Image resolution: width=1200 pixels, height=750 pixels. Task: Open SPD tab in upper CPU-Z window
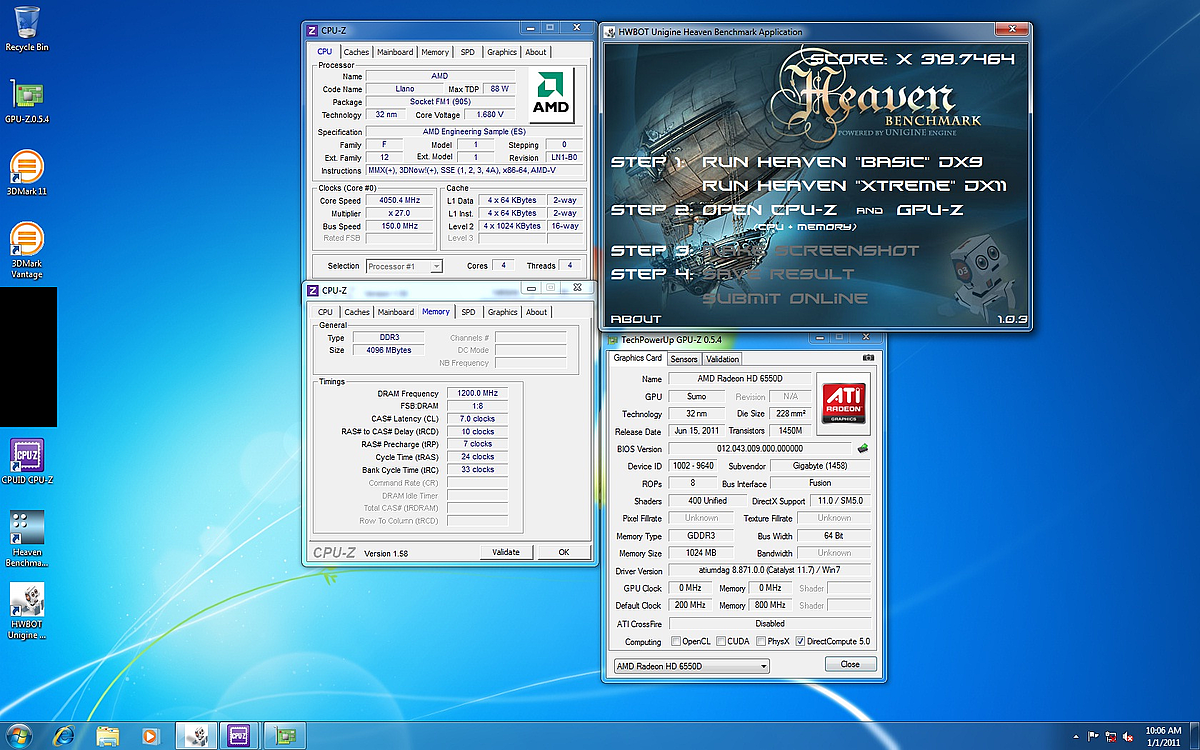point(468,52)
